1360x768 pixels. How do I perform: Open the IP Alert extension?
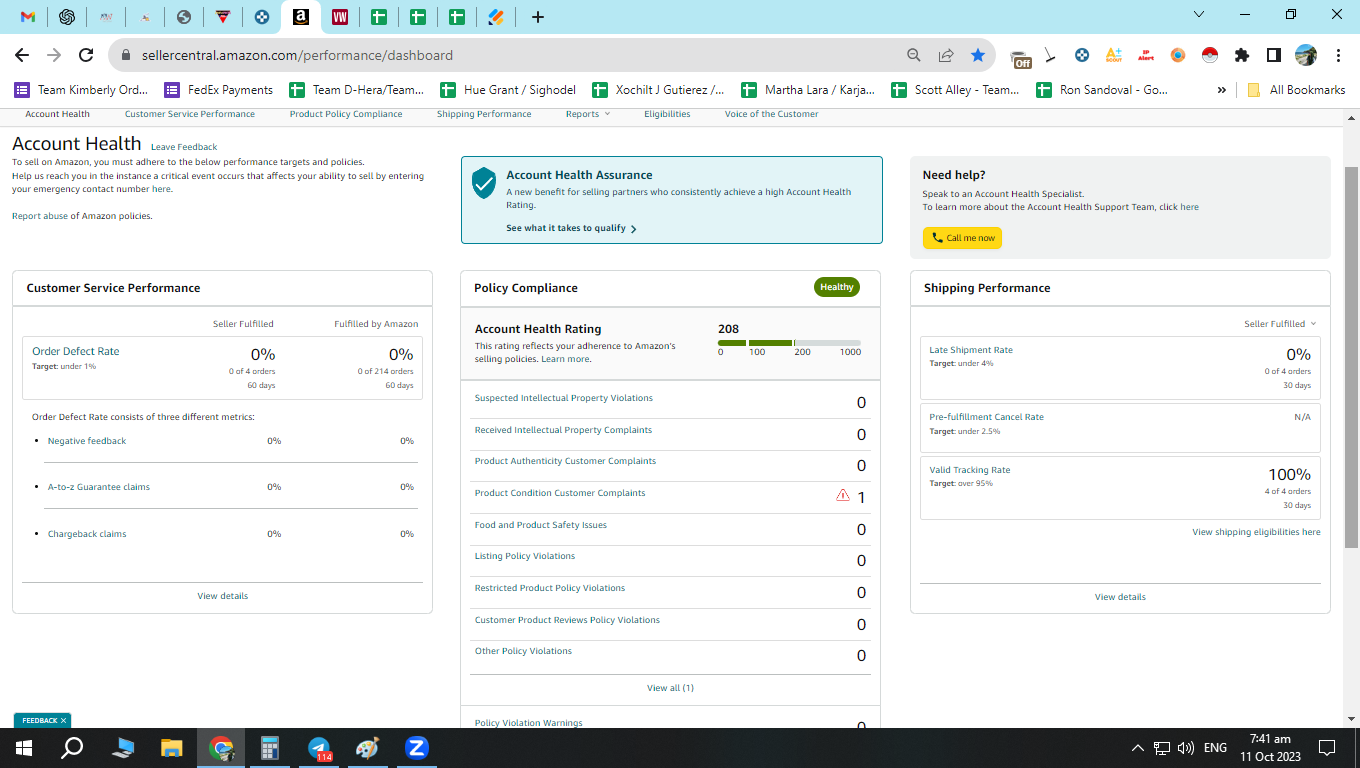[1146, 55]
